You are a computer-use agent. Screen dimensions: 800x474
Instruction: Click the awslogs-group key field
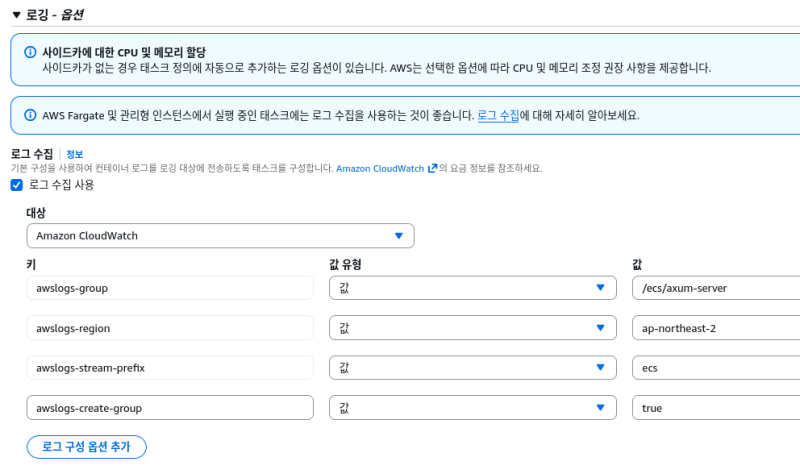[x=170, y=288]
